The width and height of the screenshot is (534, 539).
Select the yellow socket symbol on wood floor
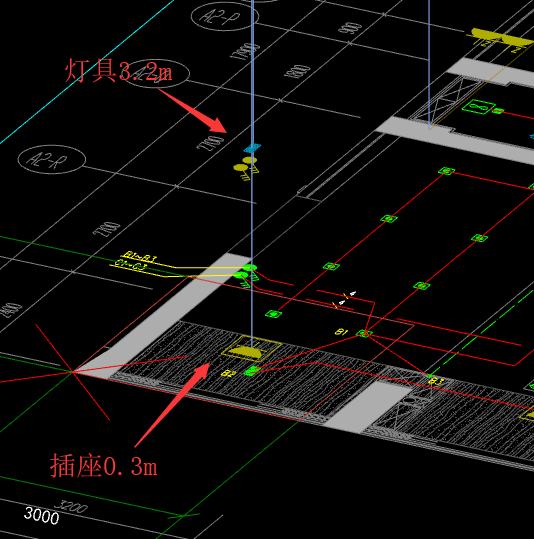pos(251,348)
